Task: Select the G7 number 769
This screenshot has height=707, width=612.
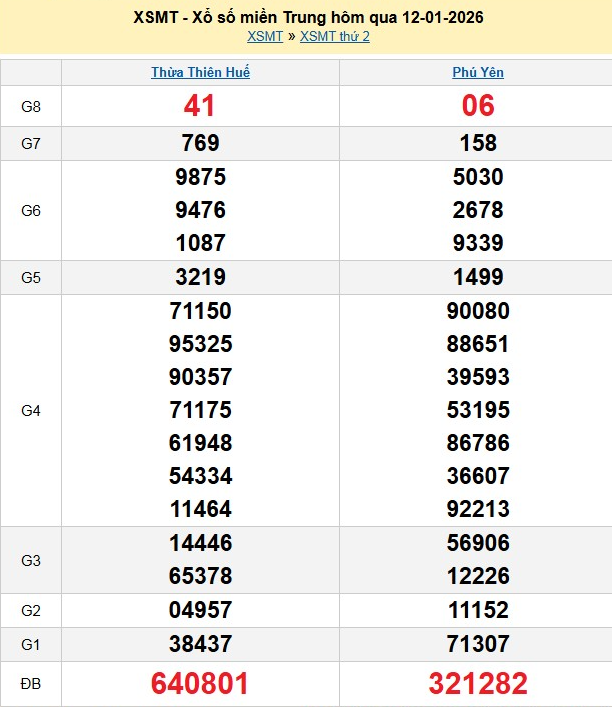Action: click(x=200, y=143)
